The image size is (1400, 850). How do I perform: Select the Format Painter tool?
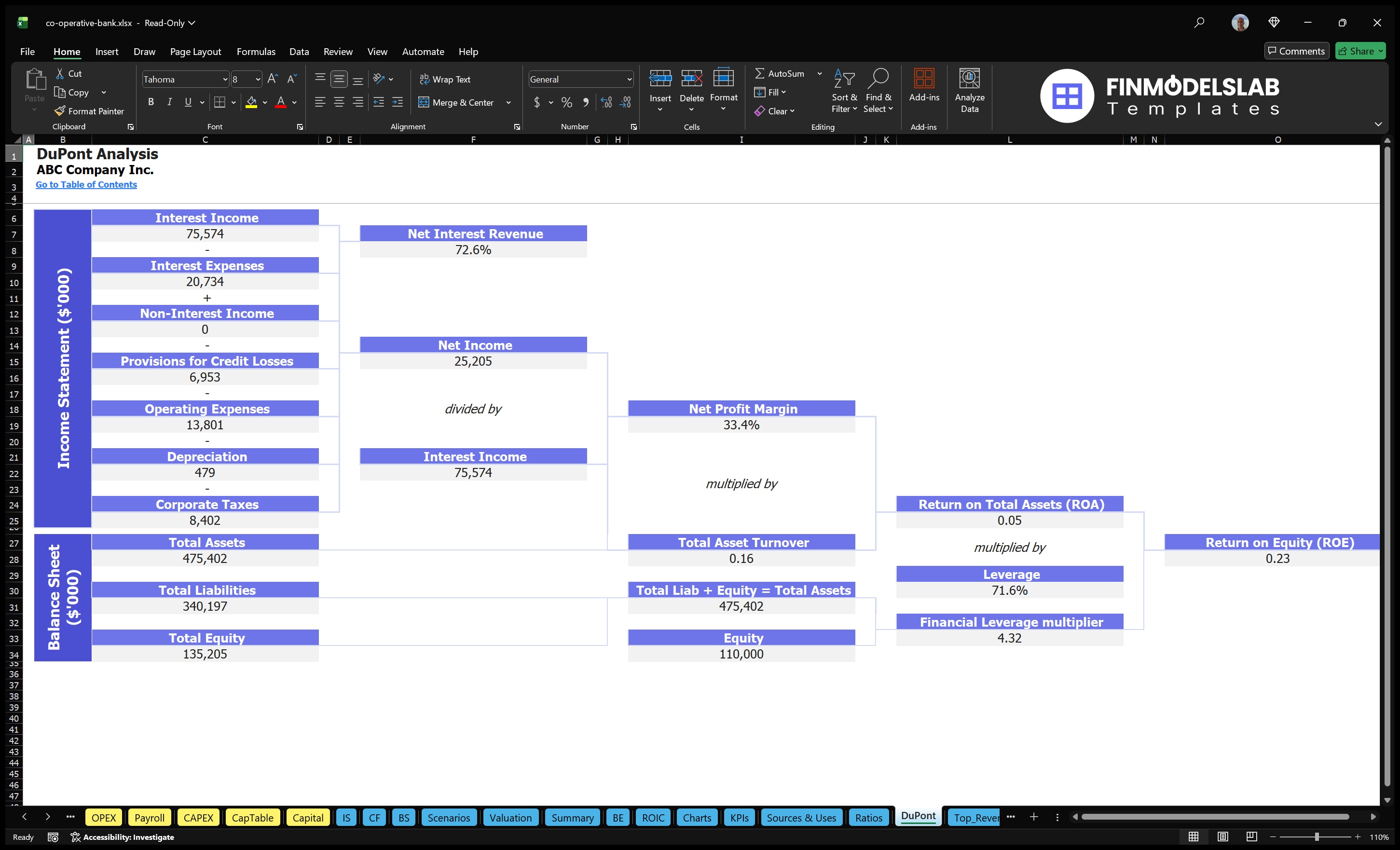[x=89, y=111]
